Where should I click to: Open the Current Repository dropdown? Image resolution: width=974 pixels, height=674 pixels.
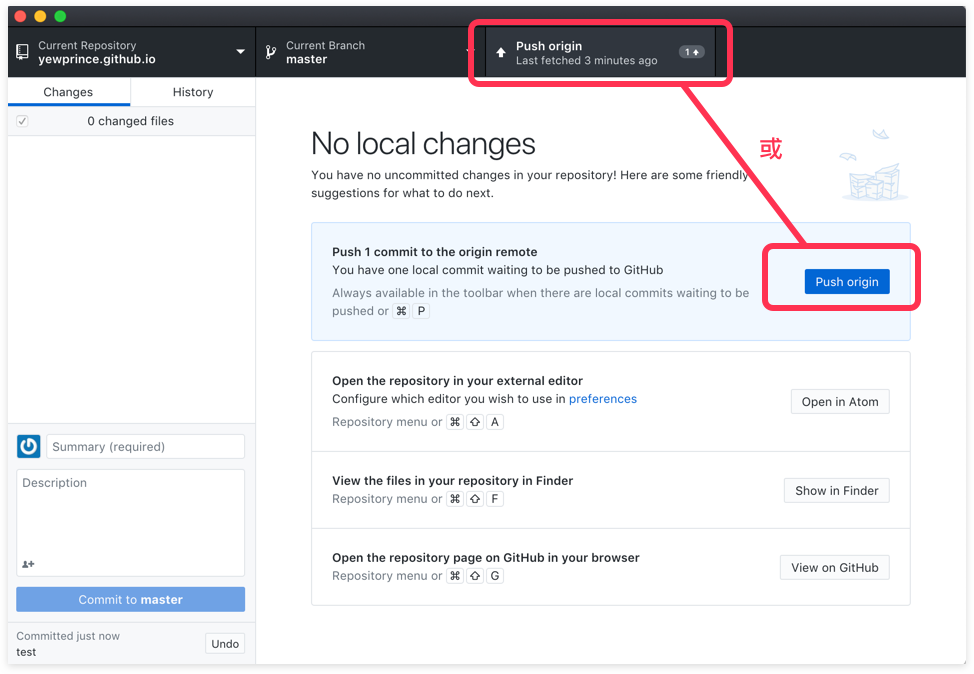pyautogui.click(x=132, y=52)
